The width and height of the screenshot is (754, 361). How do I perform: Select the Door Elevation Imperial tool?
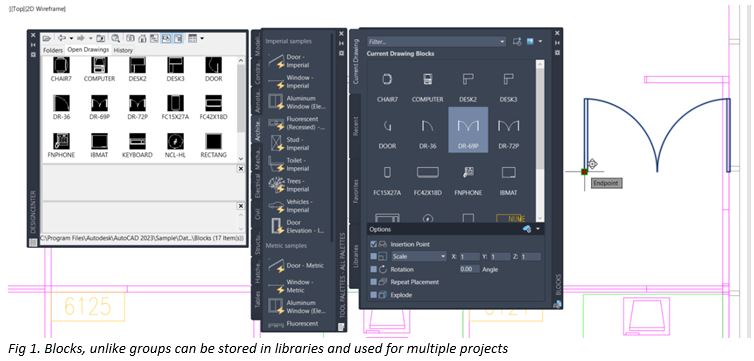297,226
